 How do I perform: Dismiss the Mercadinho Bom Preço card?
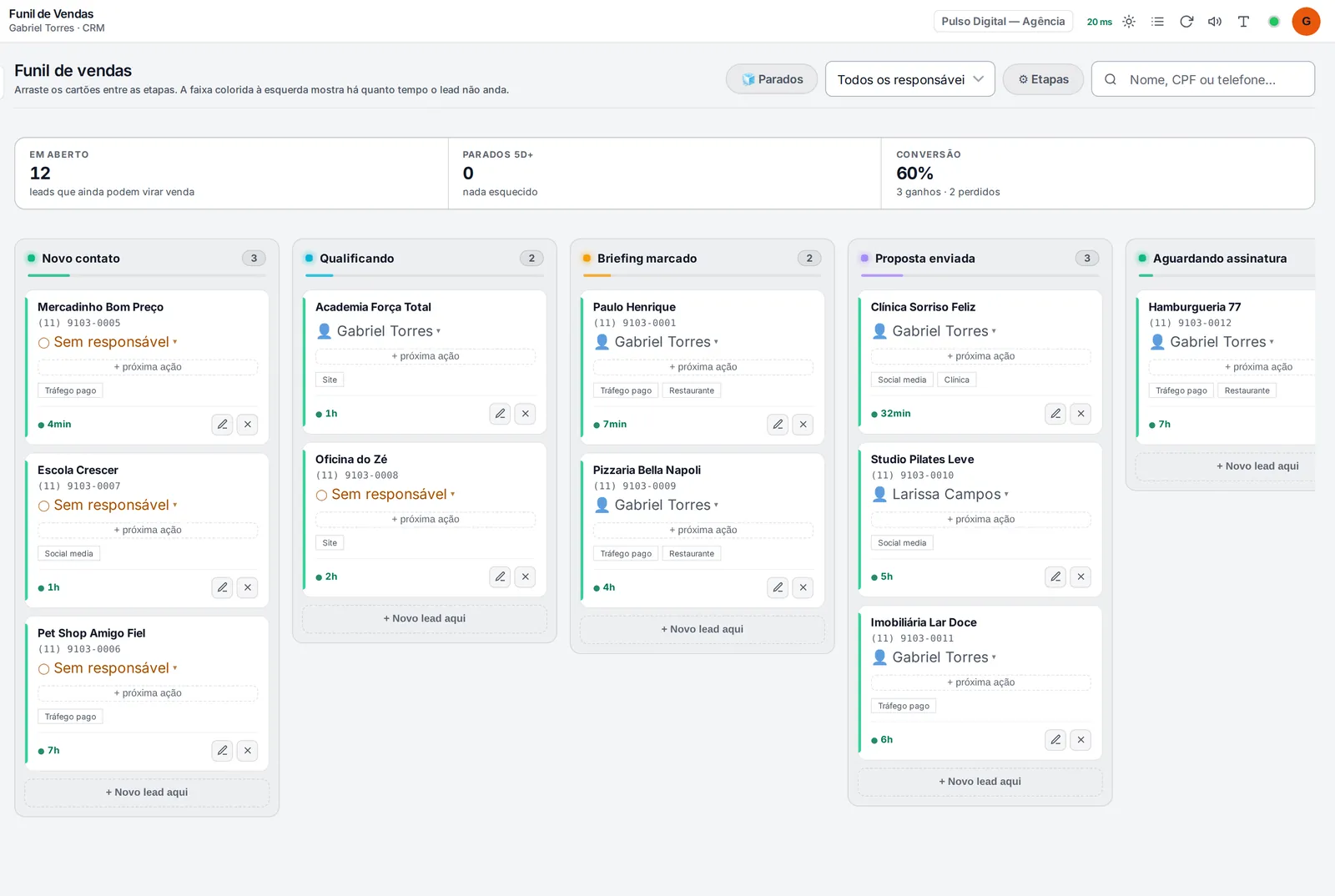click(248, 425)
